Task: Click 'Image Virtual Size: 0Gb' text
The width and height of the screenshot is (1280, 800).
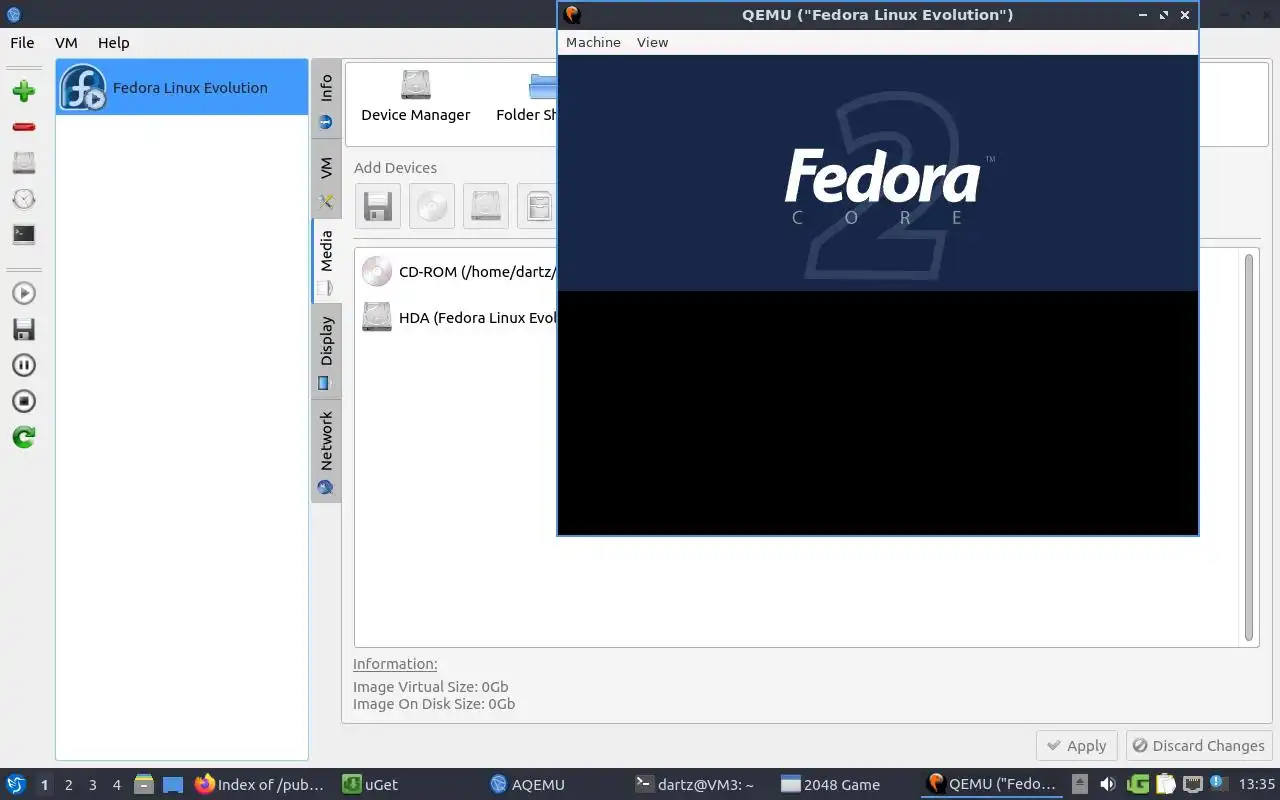Action: [431, 687]
